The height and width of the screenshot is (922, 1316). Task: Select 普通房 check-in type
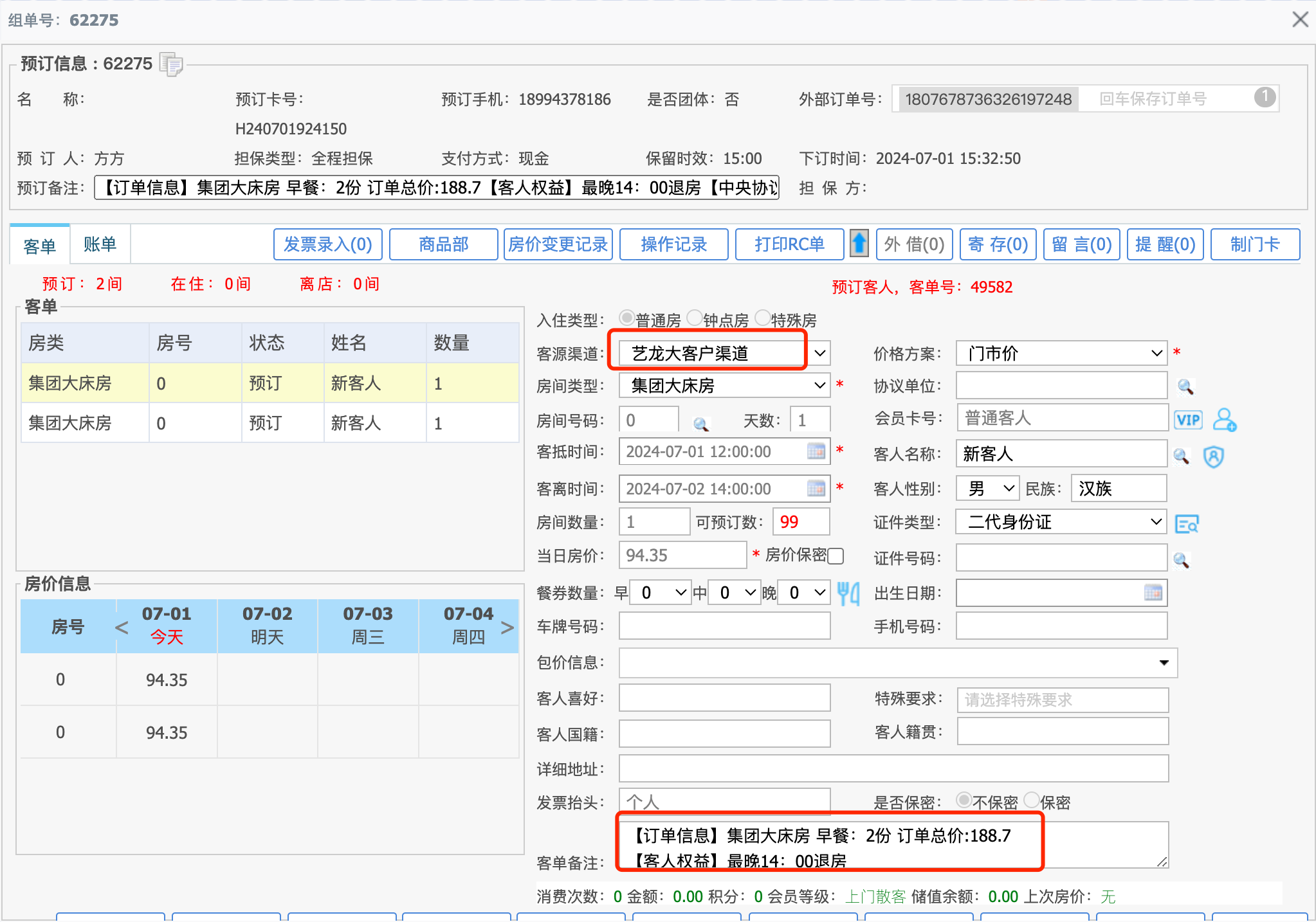pyautogui.click(x=626, y=318)
